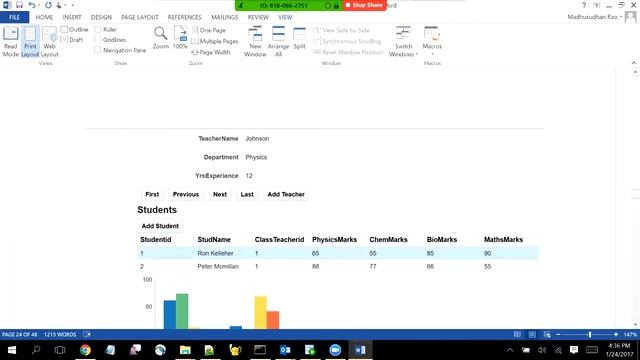Screen dimensions: 640x360
Task: Click the touch mode icon in quick access
Action: [x=59, y=5]
